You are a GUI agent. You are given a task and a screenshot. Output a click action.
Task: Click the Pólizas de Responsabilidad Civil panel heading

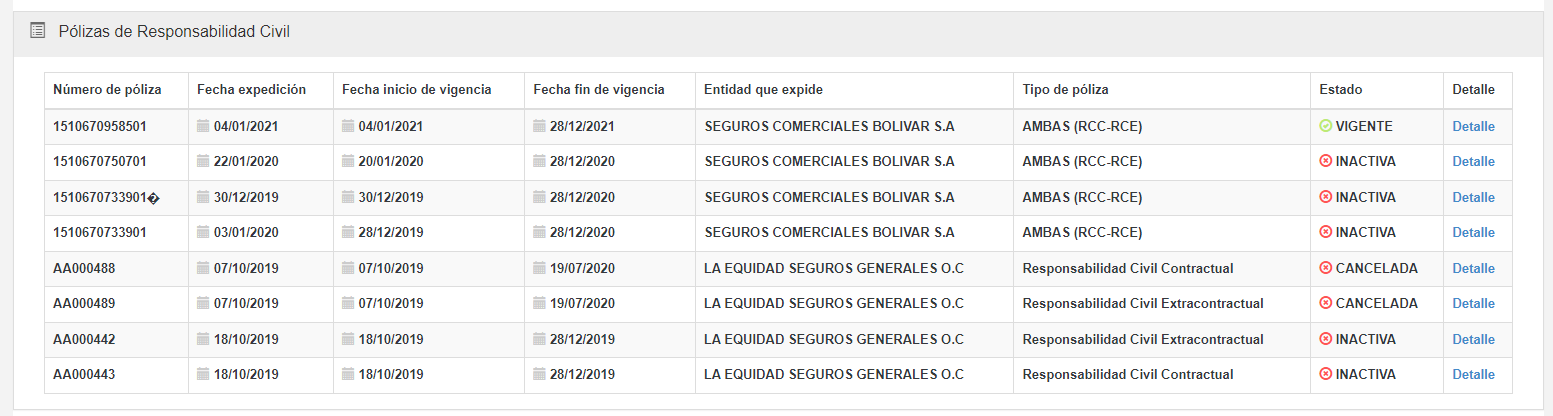click(x=174, y=31)
